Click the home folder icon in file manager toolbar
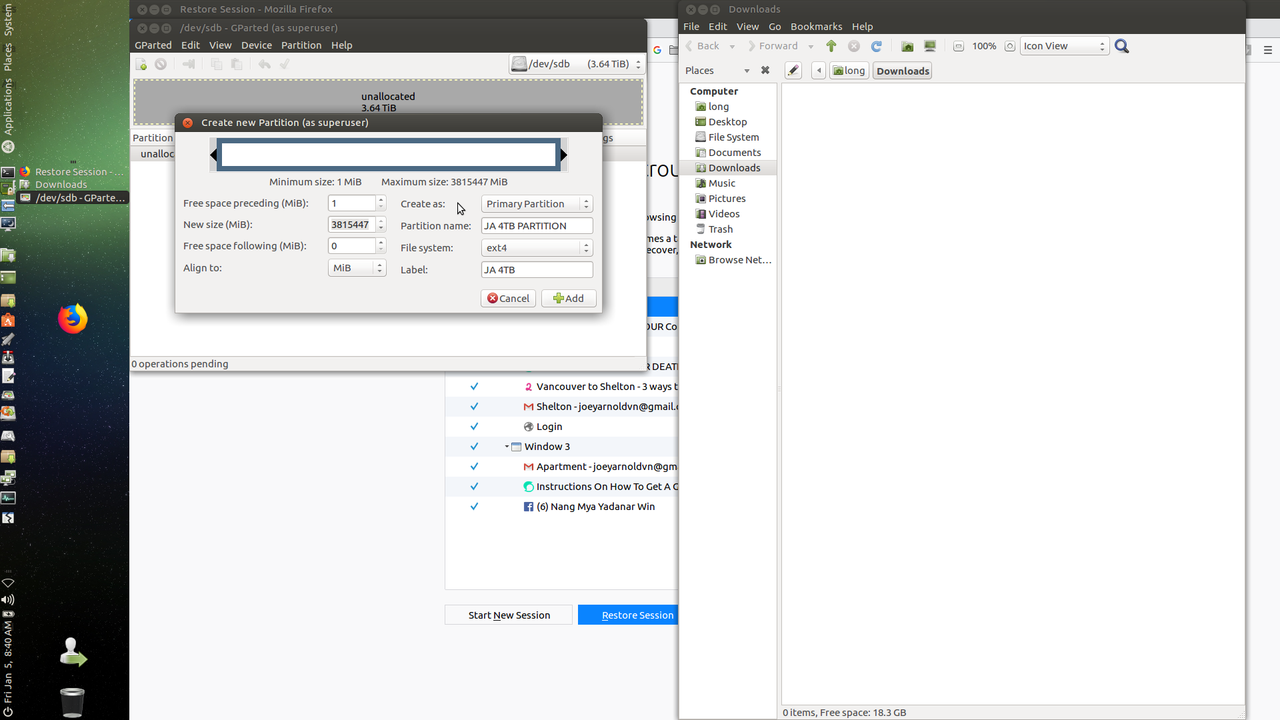Image resolution: width=1280 pixels, height=720 pixels. 907,46
